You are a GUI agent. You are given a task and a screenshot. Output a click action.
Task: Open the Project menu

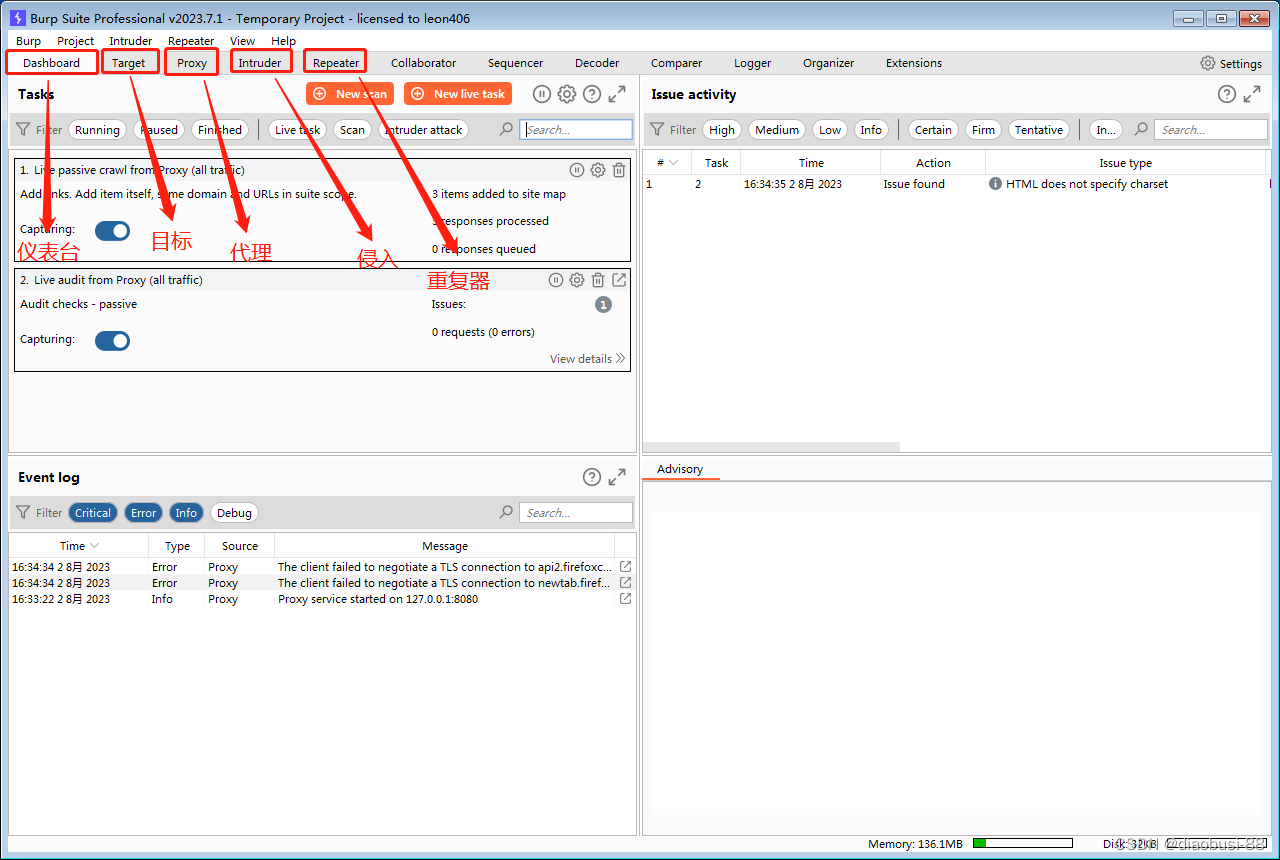click(x=76, y=41)
